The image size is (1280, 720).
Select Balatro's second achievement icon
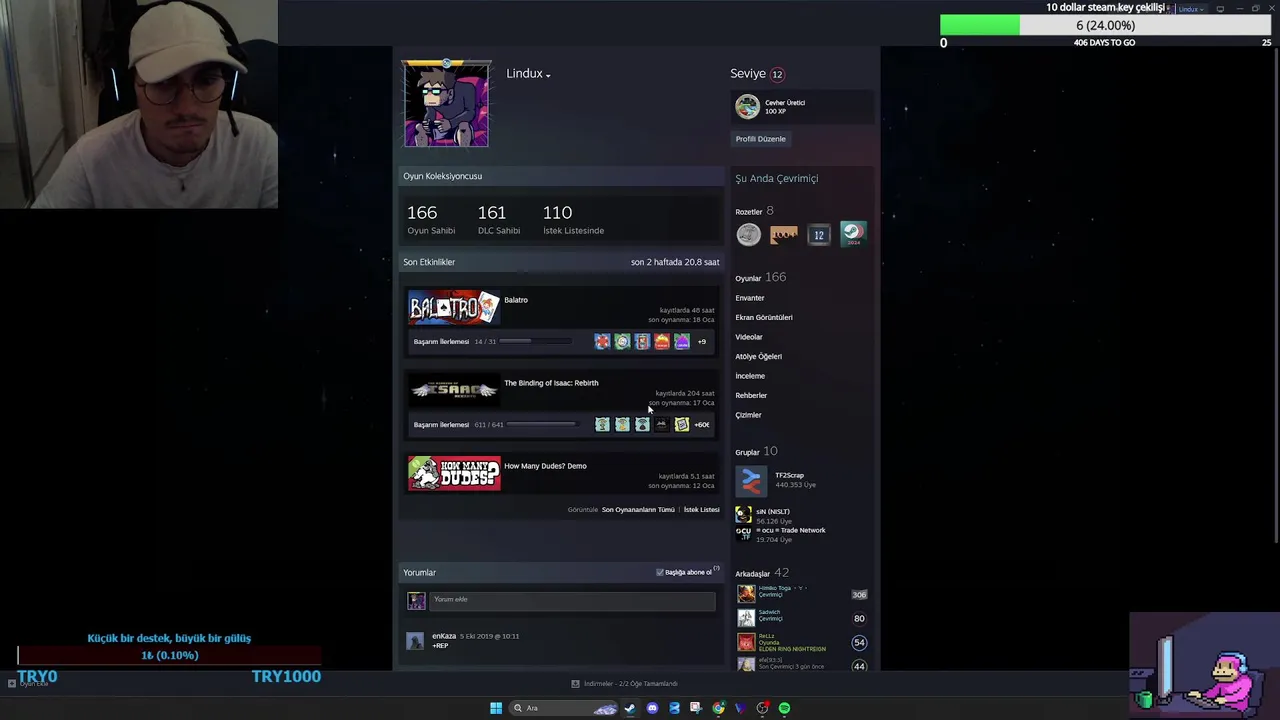coord(622,342)
